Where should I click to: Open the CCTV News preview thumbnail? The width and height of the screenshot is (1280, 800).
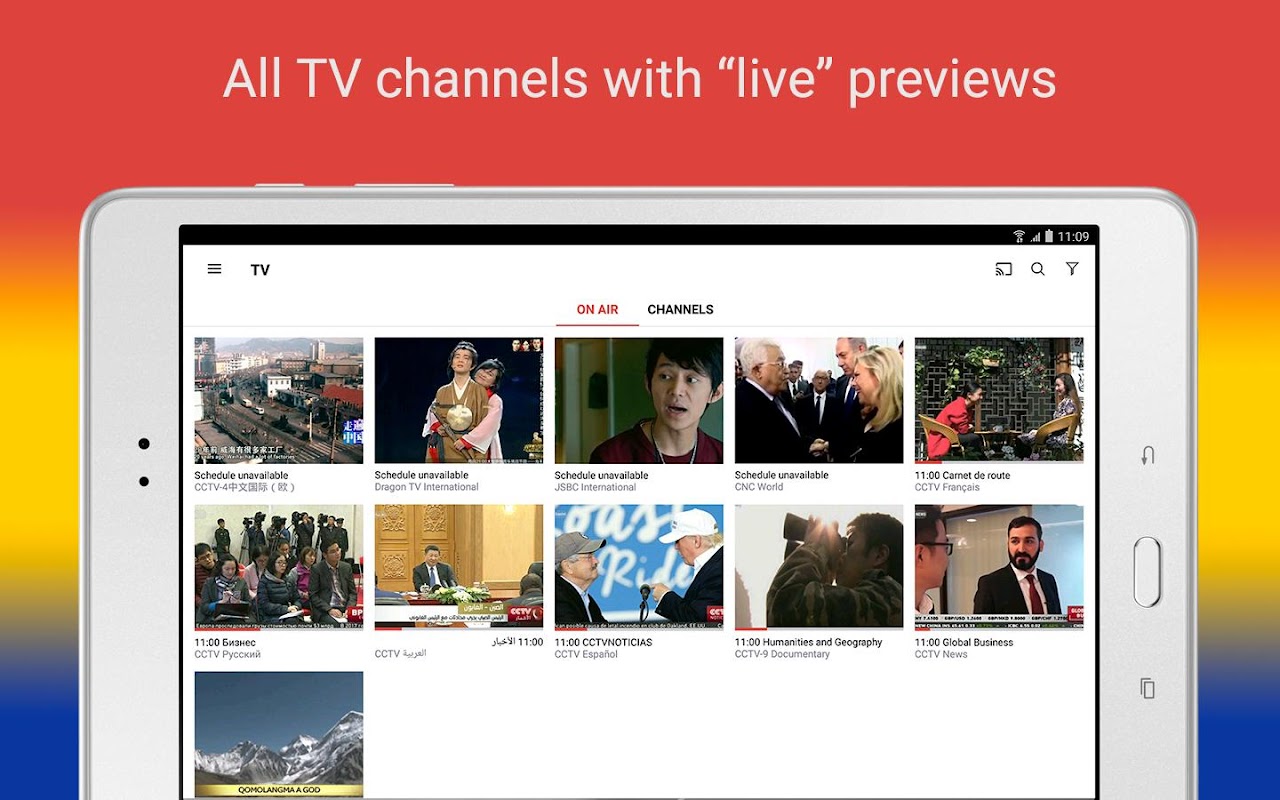(x=999, y=567)
